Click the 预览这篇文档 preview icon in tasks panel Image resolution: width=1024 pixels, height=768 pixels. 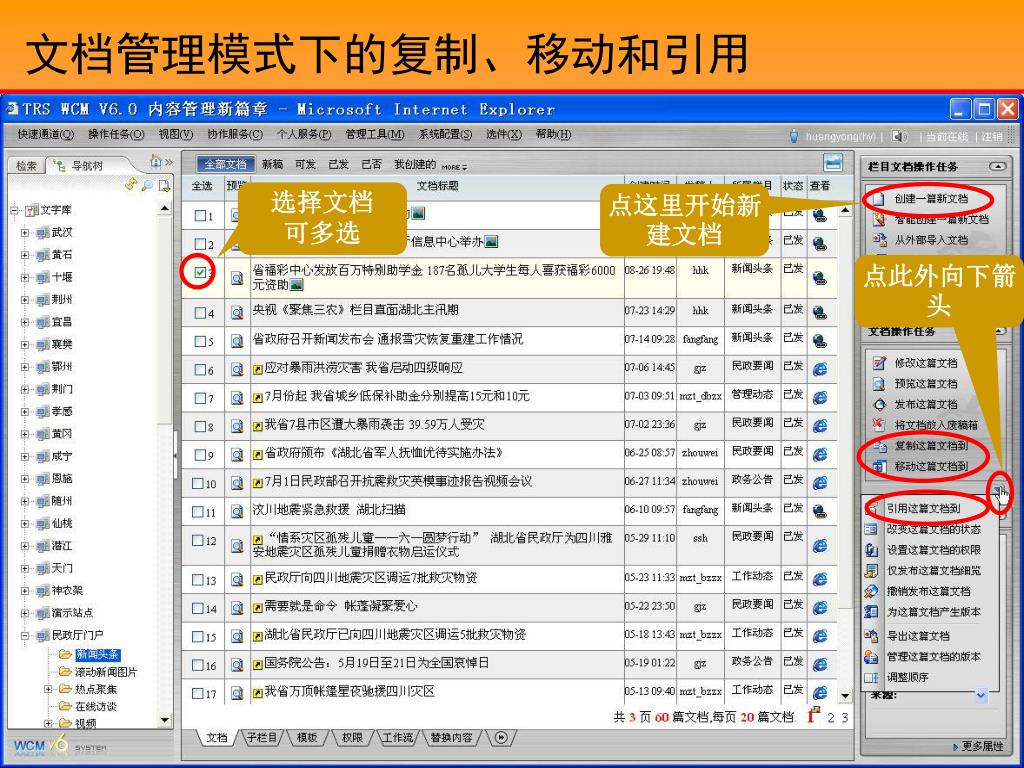point(880,383)
